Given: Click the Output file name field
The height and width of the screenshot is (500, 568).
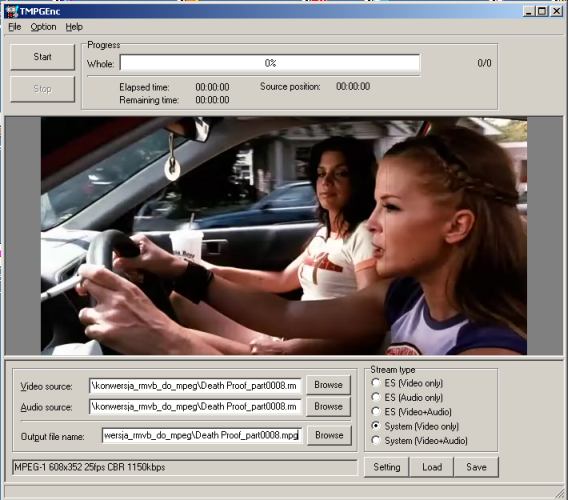Looking at the screenshot, I should [202, 435].
